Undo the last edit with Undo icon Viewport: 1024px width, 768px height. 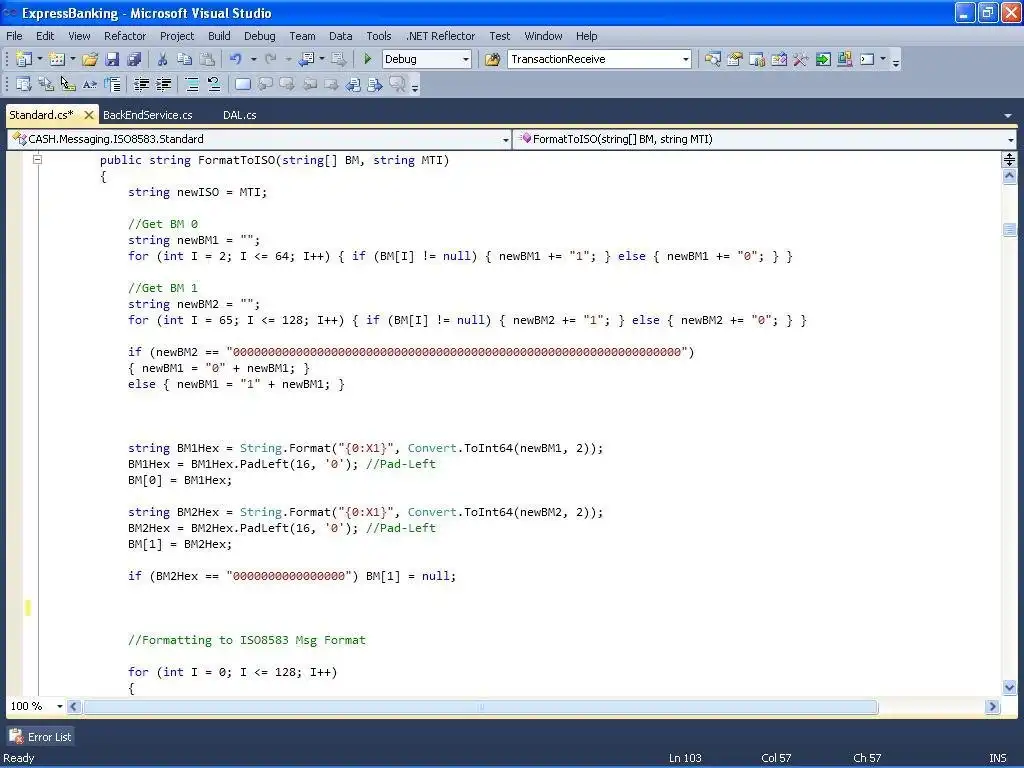pos(236,59)
